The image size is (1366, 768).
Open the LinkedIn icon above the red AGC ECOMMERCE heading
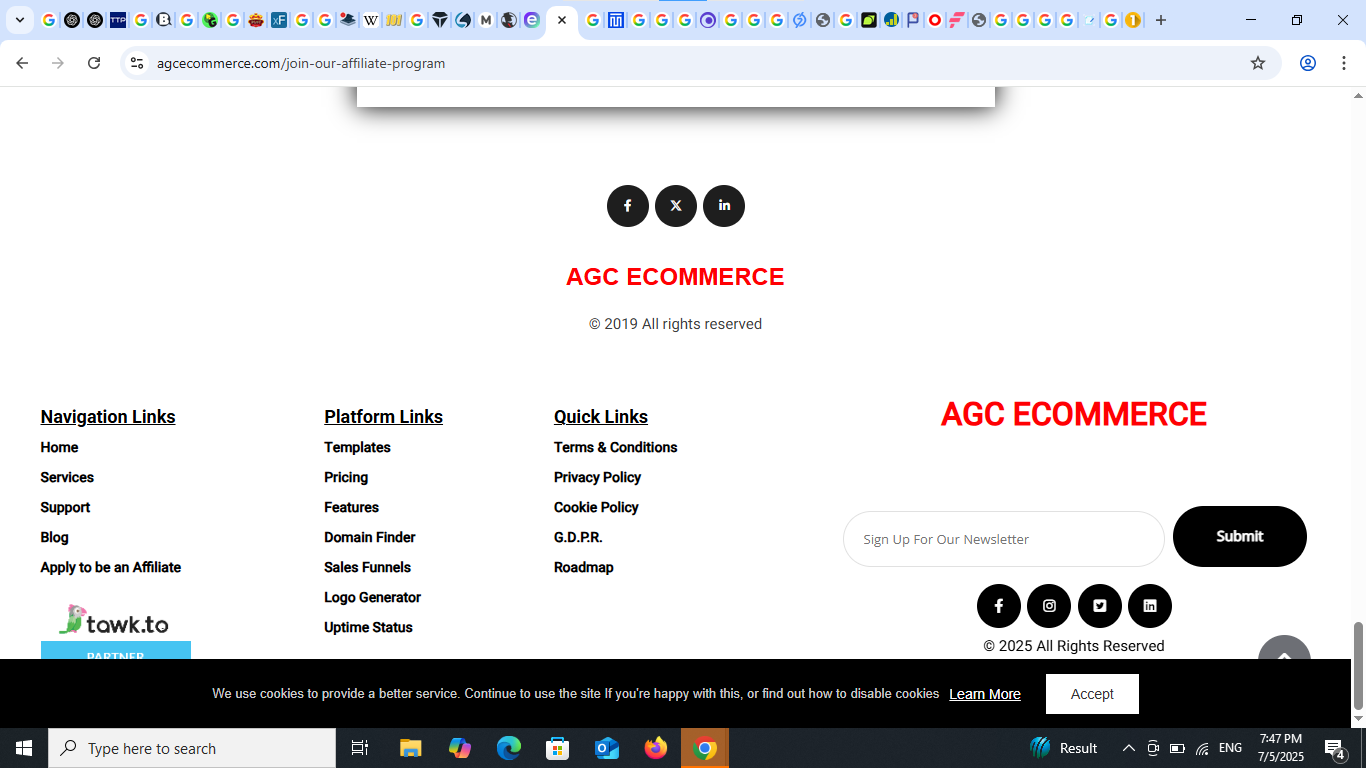724,206
